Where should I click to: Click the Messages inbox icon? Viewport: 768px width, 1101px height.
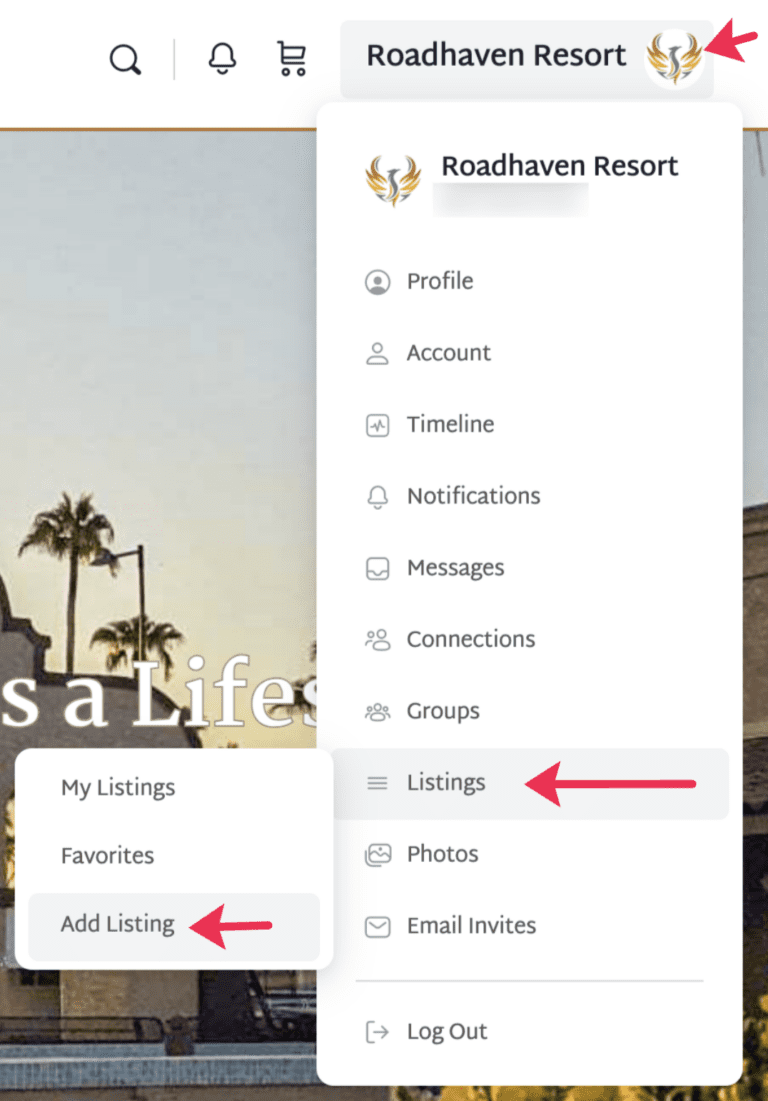point(377,569)
